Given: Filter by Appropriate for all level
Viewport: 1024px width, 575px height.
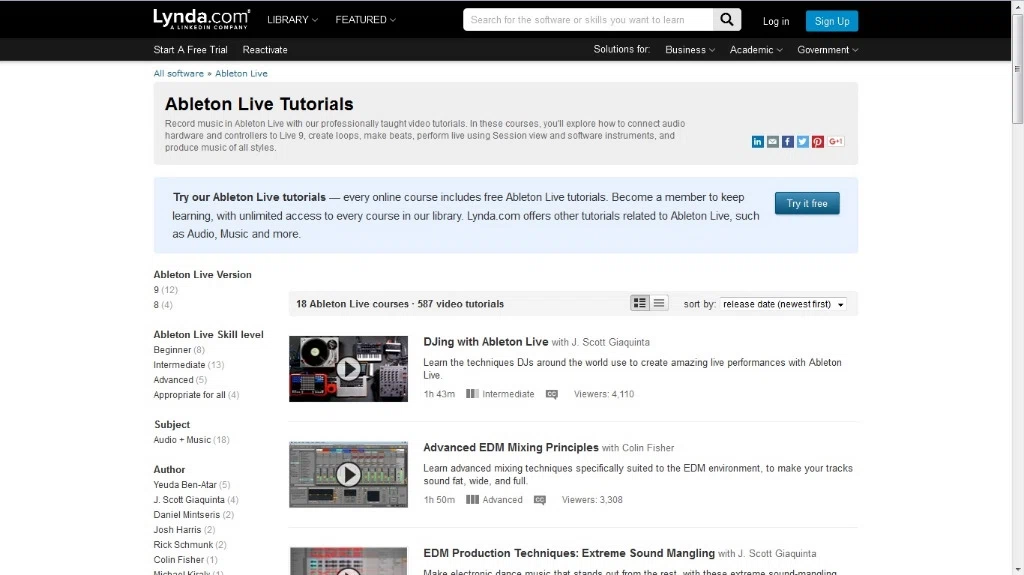Looking at the screenshot, I should pyautogui.click(x=196, y=395).
